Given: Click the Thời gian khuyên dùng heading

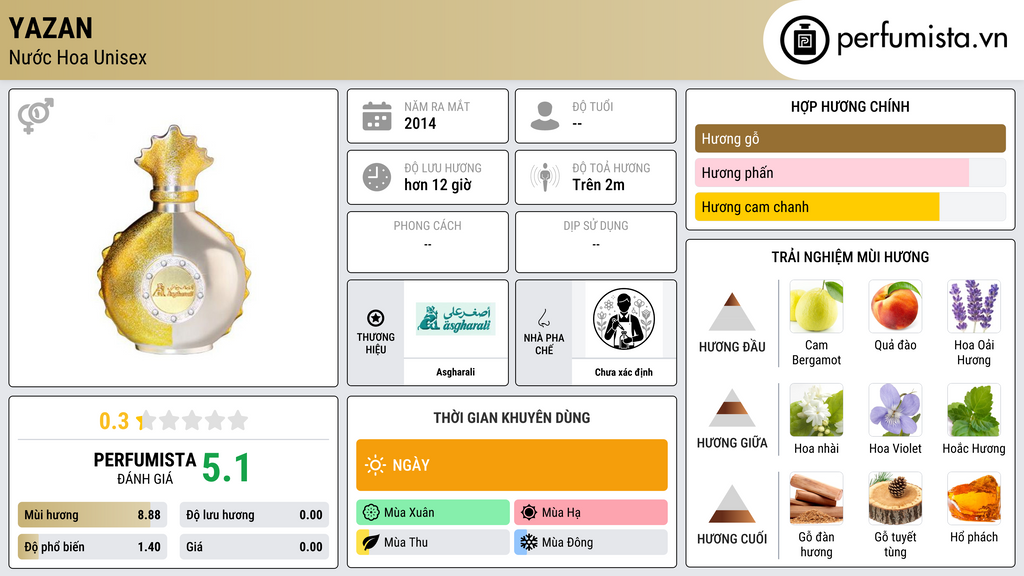Looking at the screenshot, I should pyautogui.click(x=512, y=418).
